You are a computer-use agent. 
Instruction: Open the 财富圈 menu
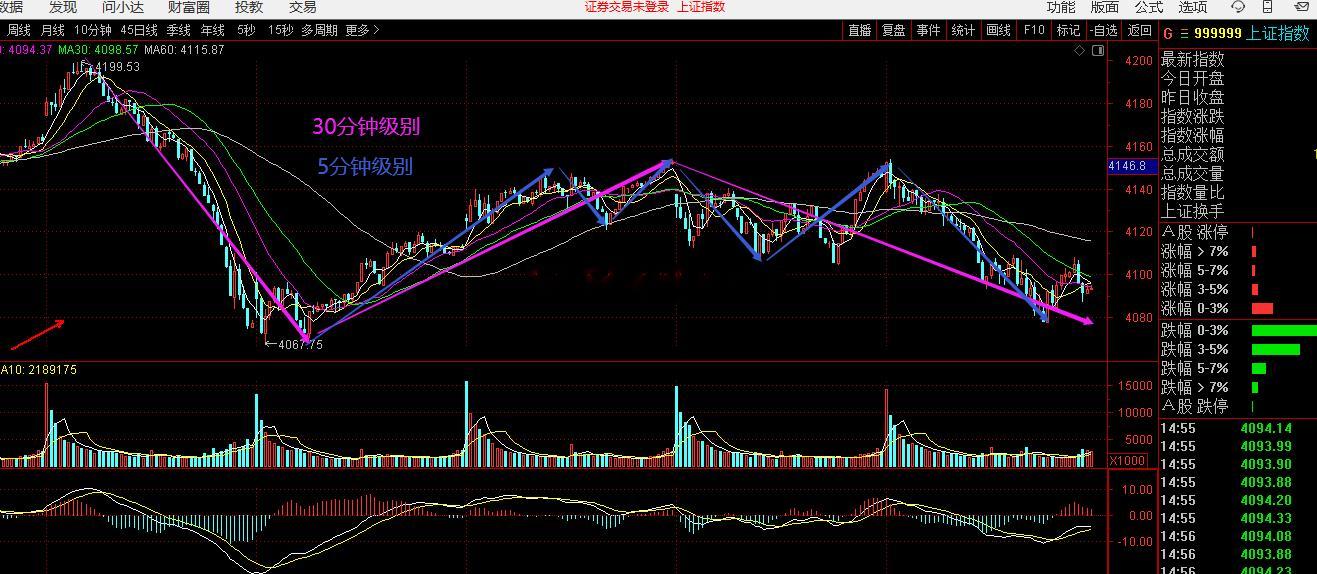pyautogui.click(x=189, y=7)
